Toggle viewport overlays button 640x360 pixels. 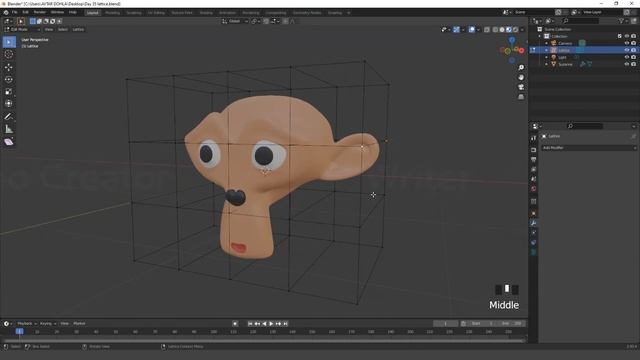point(472,29)
